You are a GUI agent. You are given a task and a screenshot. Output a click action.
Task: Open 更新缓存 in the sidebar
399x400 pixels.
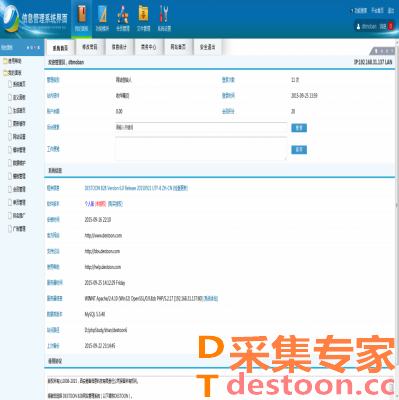(x=19, y=124)
